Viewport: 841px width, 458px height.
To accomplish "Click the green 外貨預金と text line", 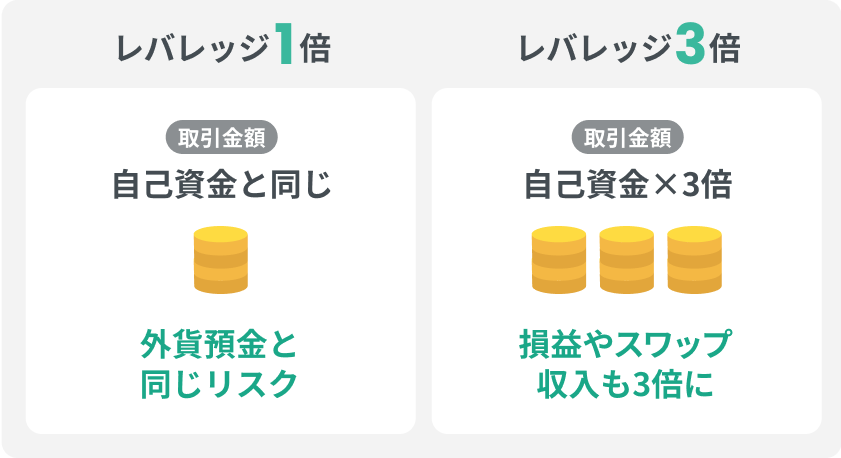I will (x=219, y=344).
